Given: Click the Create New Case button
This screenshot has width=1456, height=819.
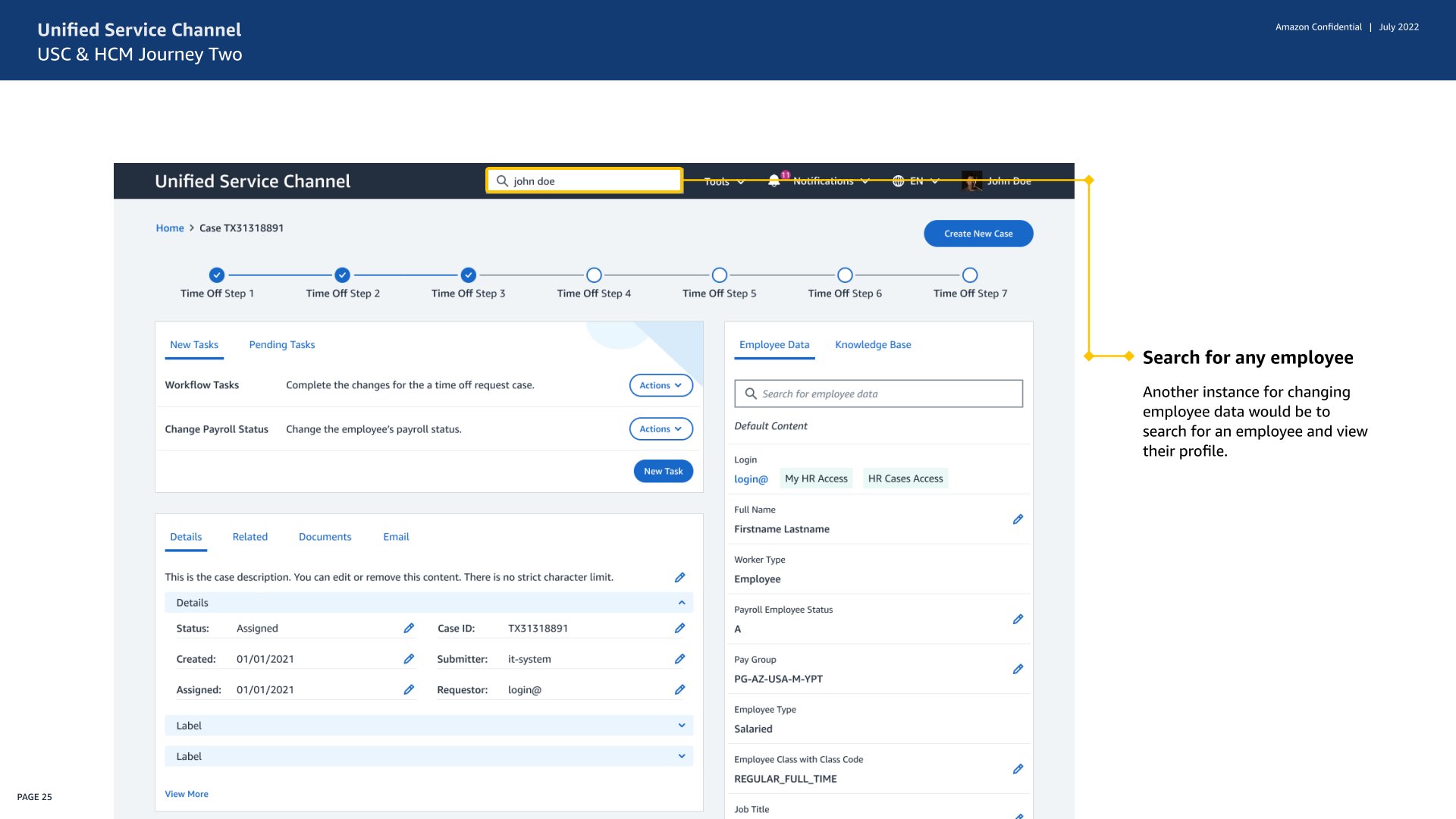Looking at the screenshot, I should [x=978, y=234].
